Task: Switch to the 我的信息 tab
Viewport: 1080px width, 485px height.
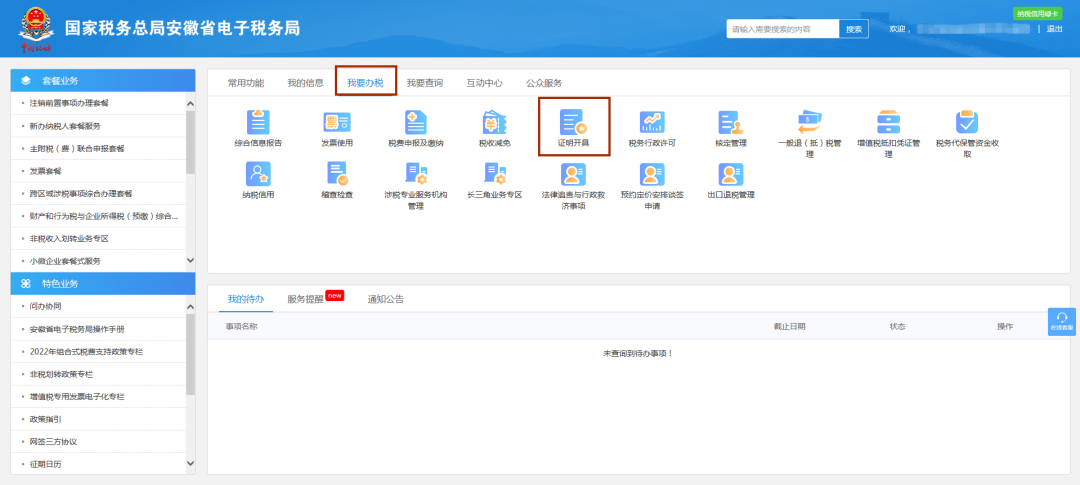Action: coord(305,83)
